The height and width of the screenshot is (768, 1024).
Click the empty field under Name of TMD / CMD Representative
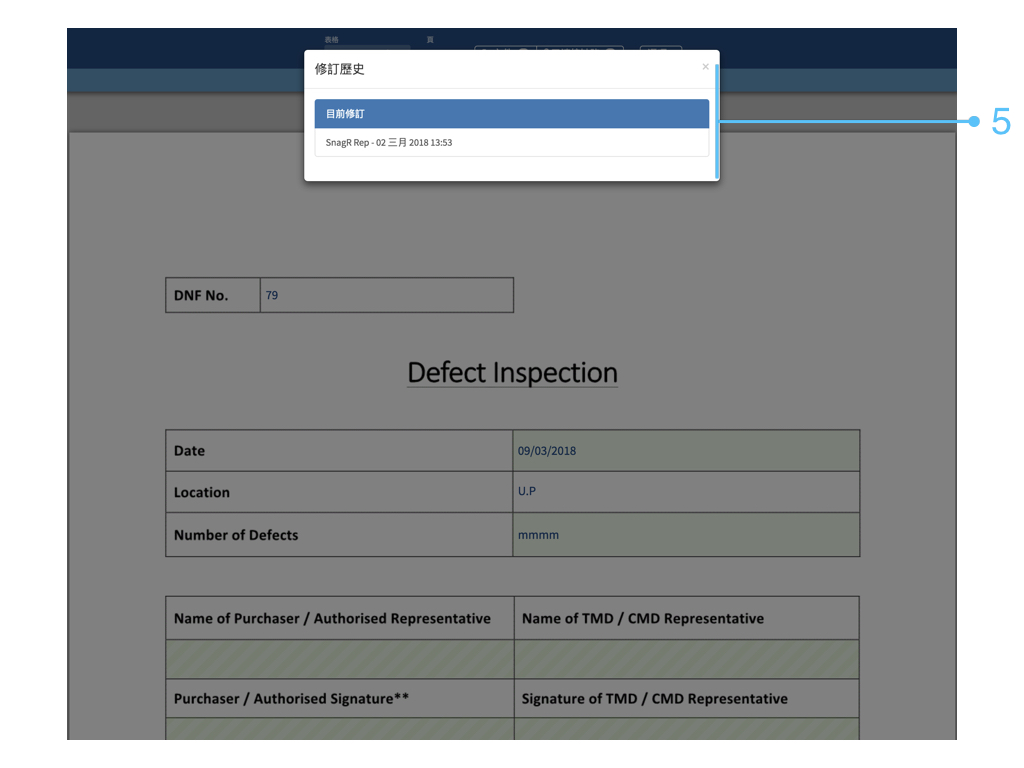tap(686, 659)
